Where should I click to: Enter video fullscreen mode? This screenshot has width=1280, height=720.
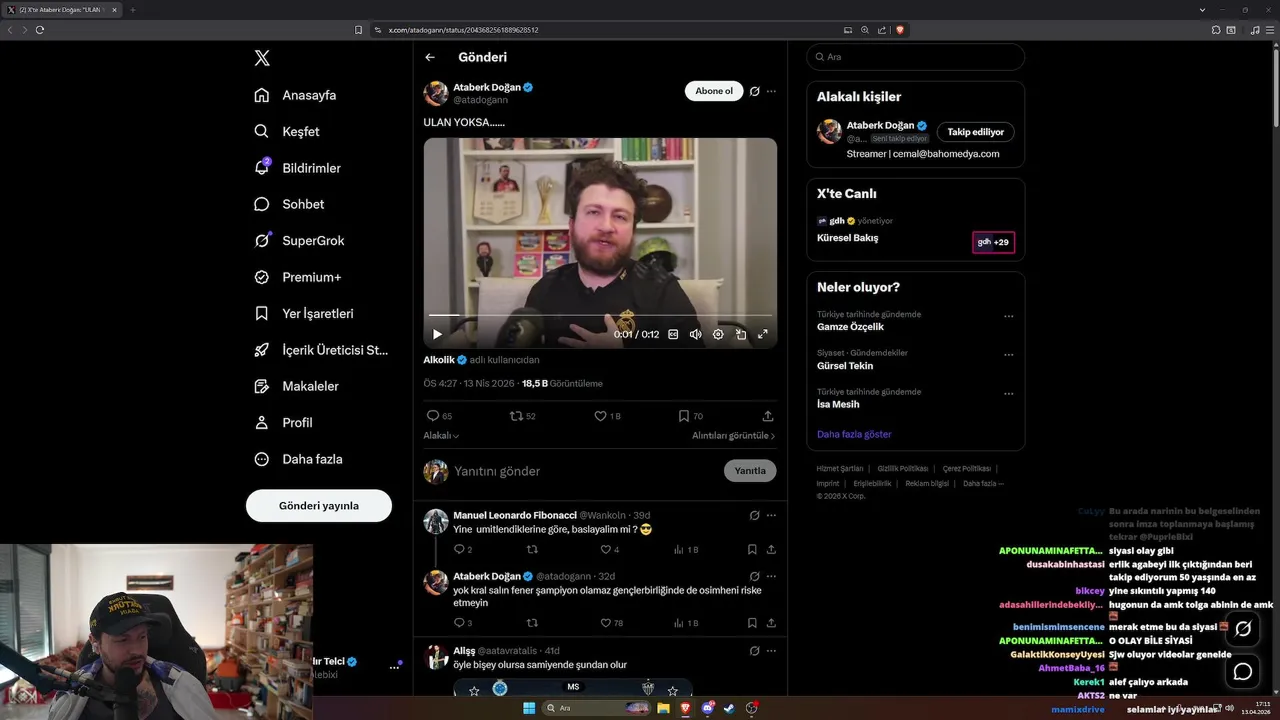coord(763,334)
